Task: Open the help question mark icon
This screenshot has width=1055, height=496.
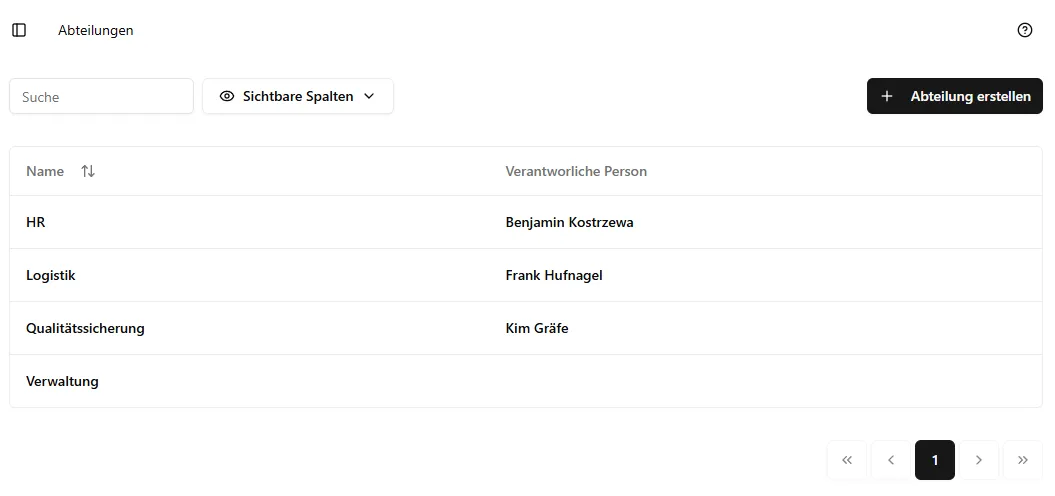Action: pyautogui.click(x=1024, y=30)
